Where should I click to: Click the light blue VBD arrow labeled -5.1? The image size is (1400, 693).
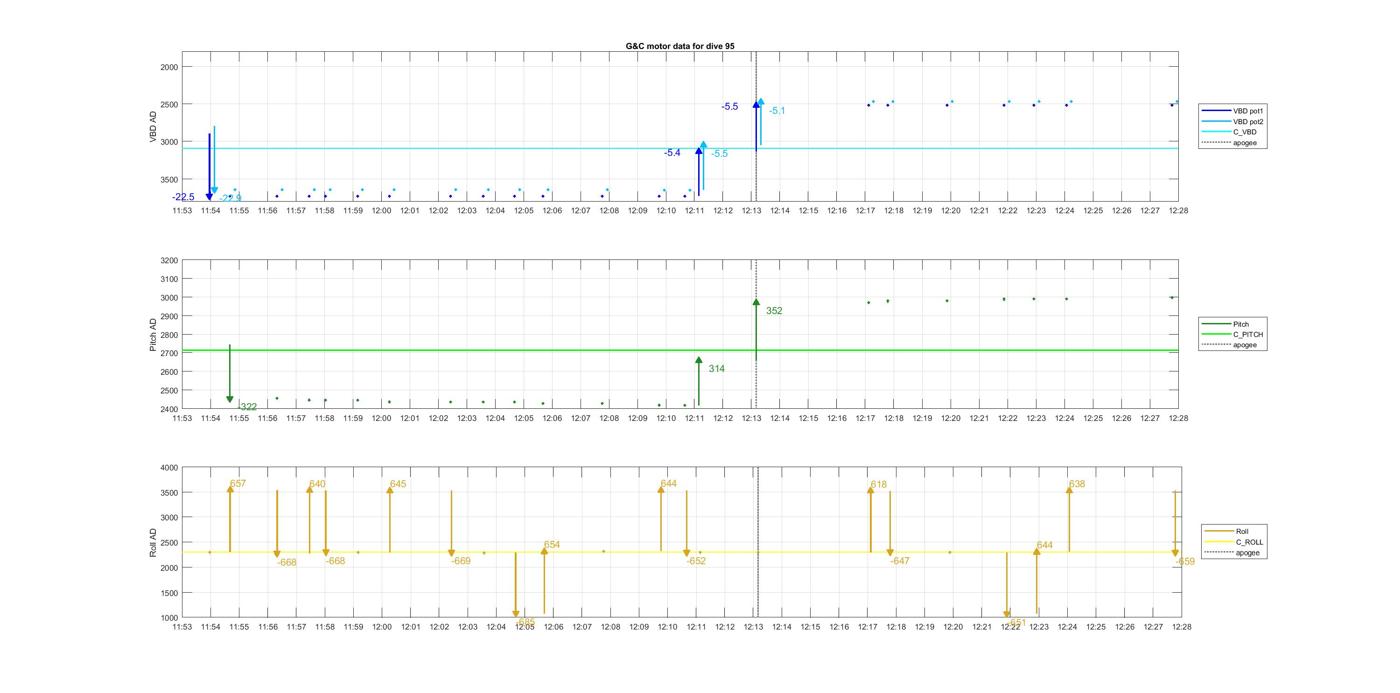click(761, 121)
